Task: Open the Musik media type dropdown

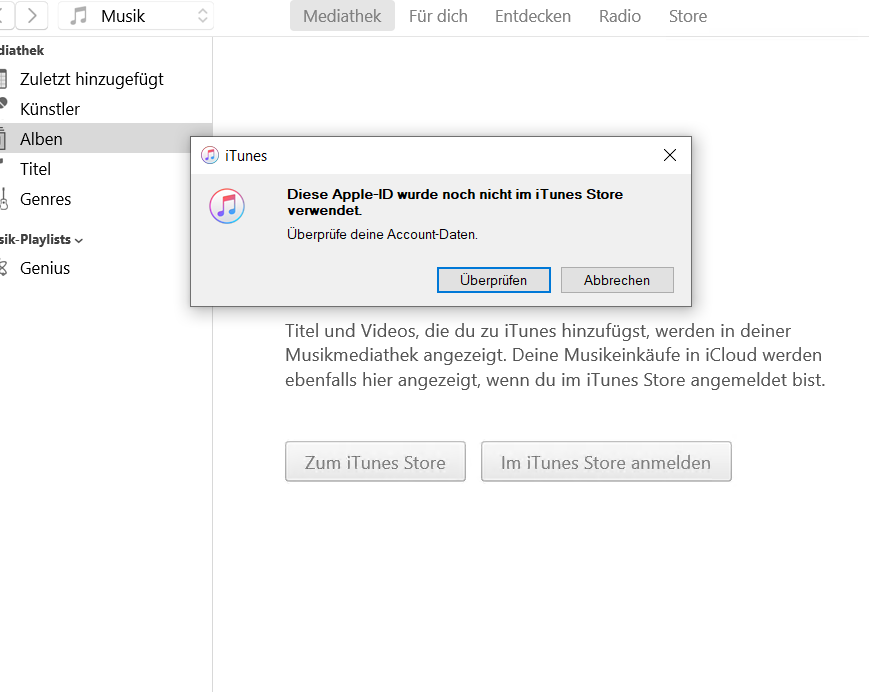Action: (136, 16)
